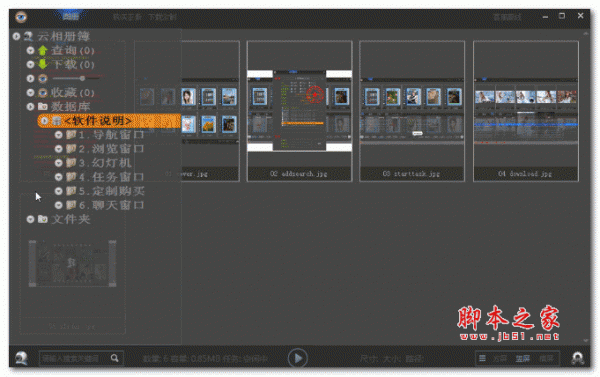Open the 03 starttask.jpg thumbnail

click(412, 111)
